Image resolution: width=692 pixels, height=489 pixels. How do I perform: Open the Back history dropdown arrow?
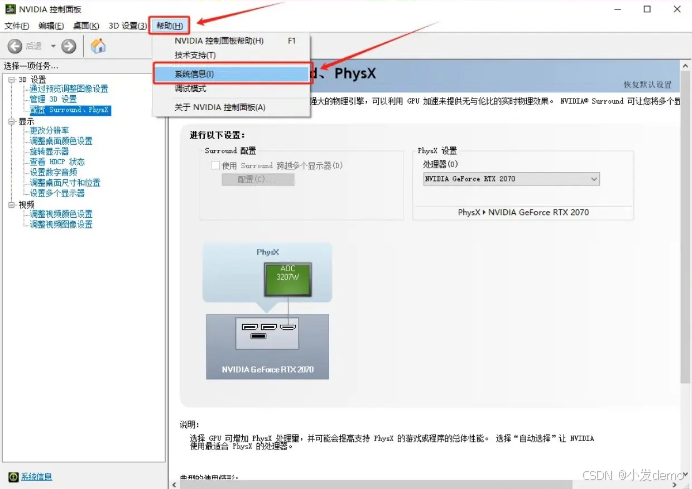[53, 46]
